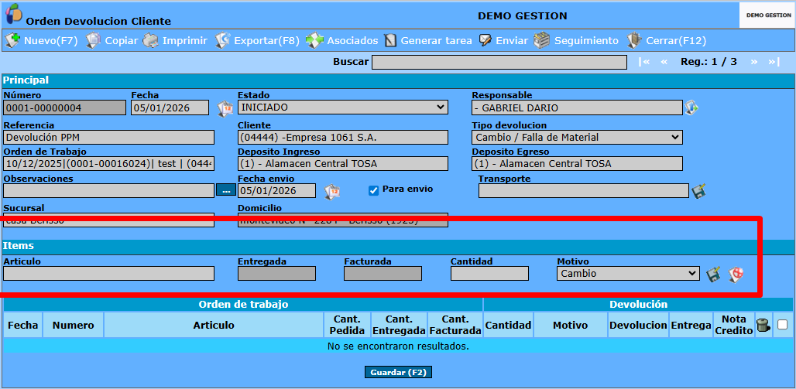Screen dimensions: 796x389
Task: Click the Observaciones field
Action: point(109,190)
